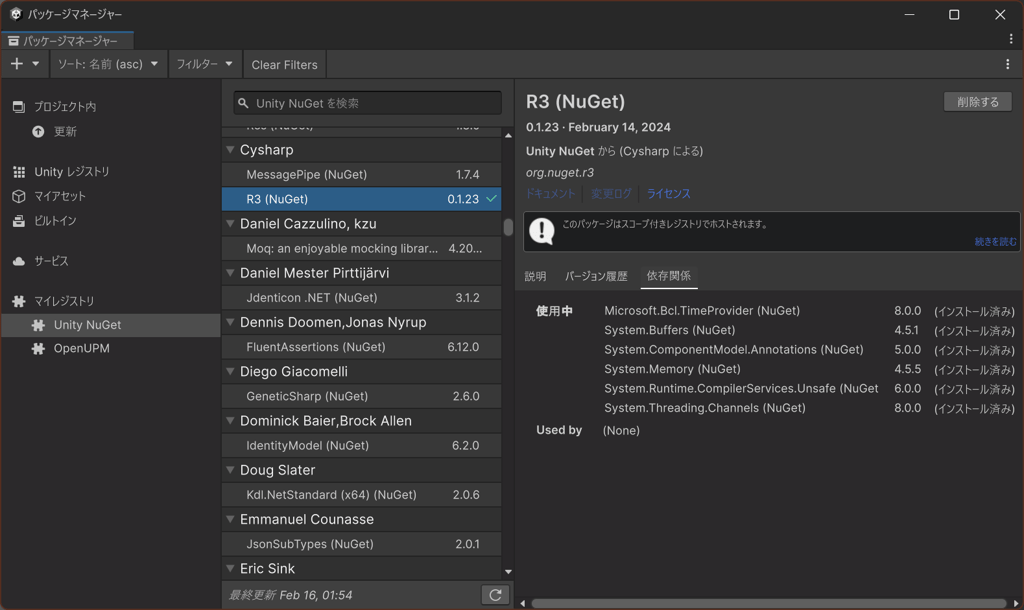Select the Built-in (ビルトイン) packages icon
Screen dimensions: 1024x610
20,222
